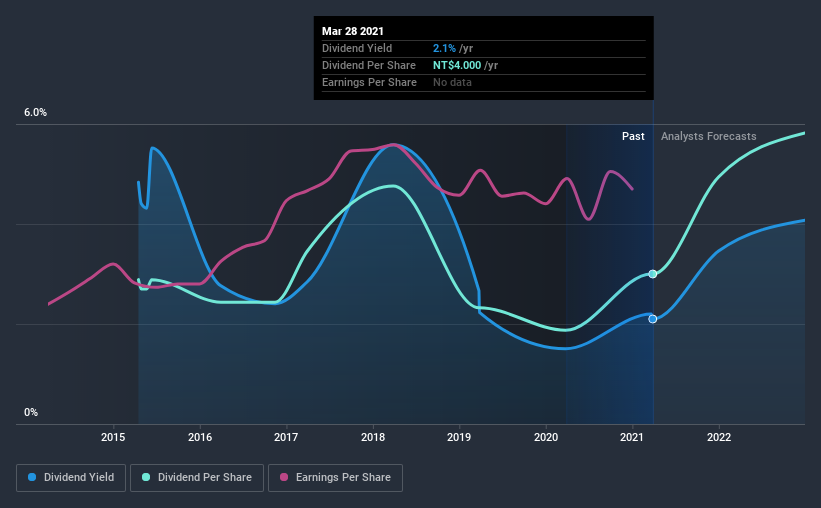Click the tooltip Dividend Per Share row label
Image resolution: width=821 pixels, height=508 pixels.
[x=369, y=65]
